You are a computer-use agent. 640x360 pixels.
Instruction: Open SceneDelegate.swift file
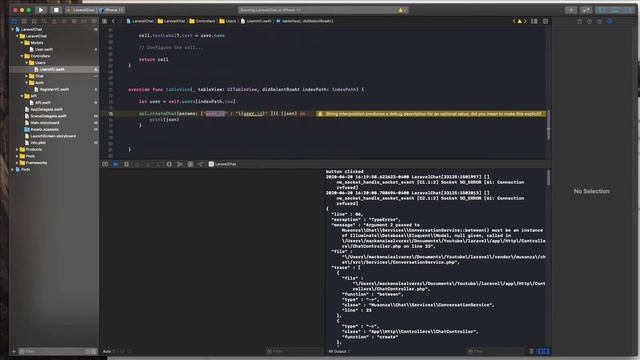pos(48,116)
